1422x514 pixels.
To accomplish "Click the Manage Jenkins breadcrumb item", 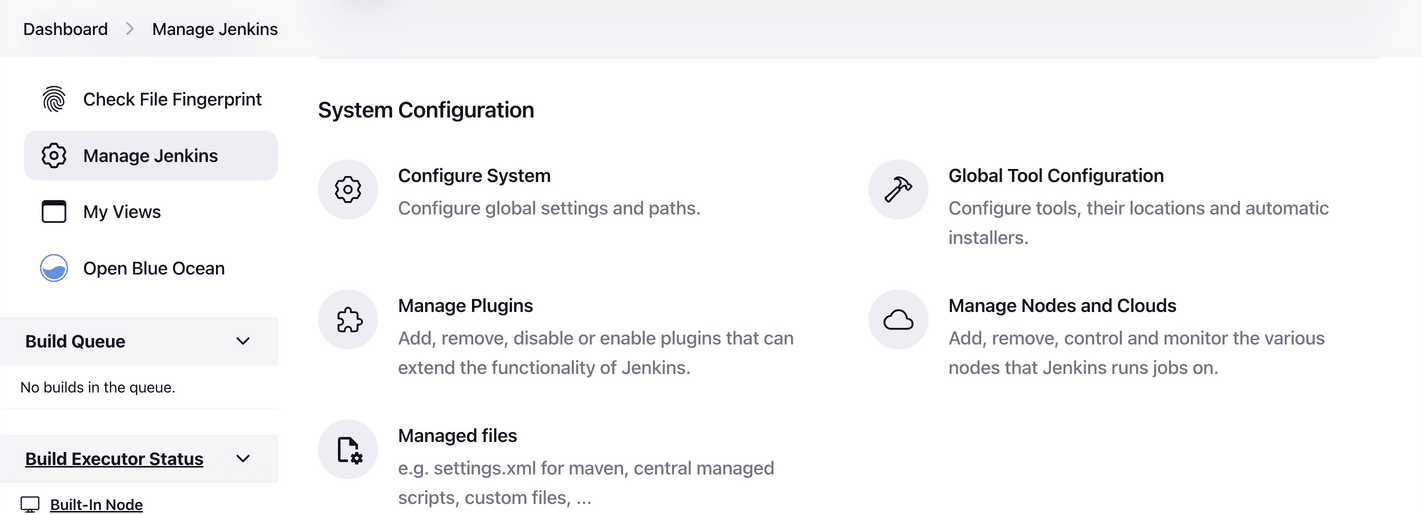I will coord(215,29).
